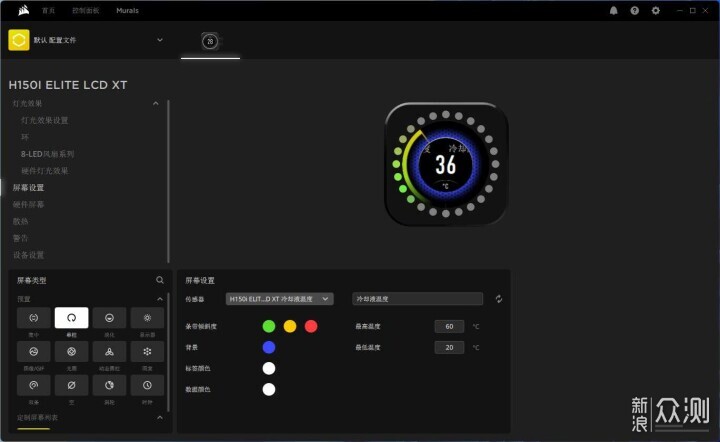Collapse the lighting effects (灯光效果) section

tap(156, 103)
